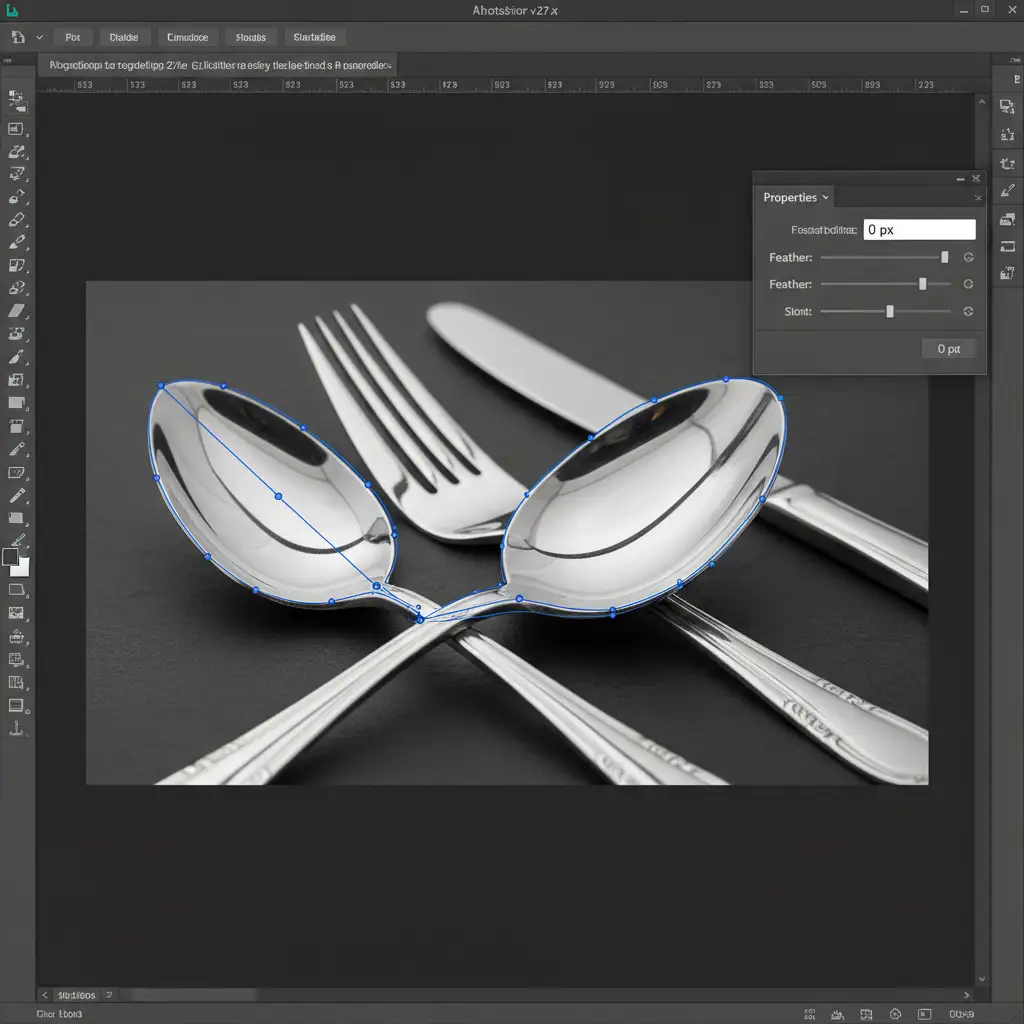The image size is (1024, 1024).
Task: Click reset icon beside the Slont slider
Action: 968,312
